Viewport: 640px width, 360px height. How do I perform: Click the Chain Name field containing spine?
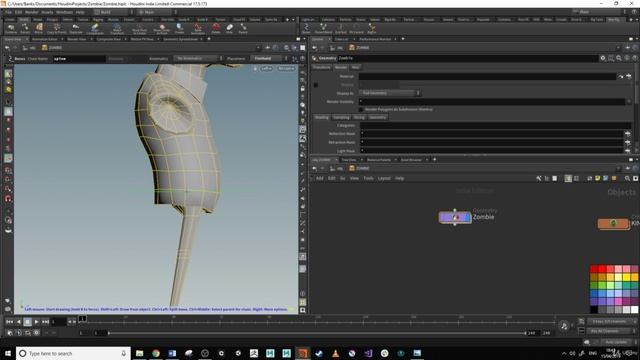(79, 59)
